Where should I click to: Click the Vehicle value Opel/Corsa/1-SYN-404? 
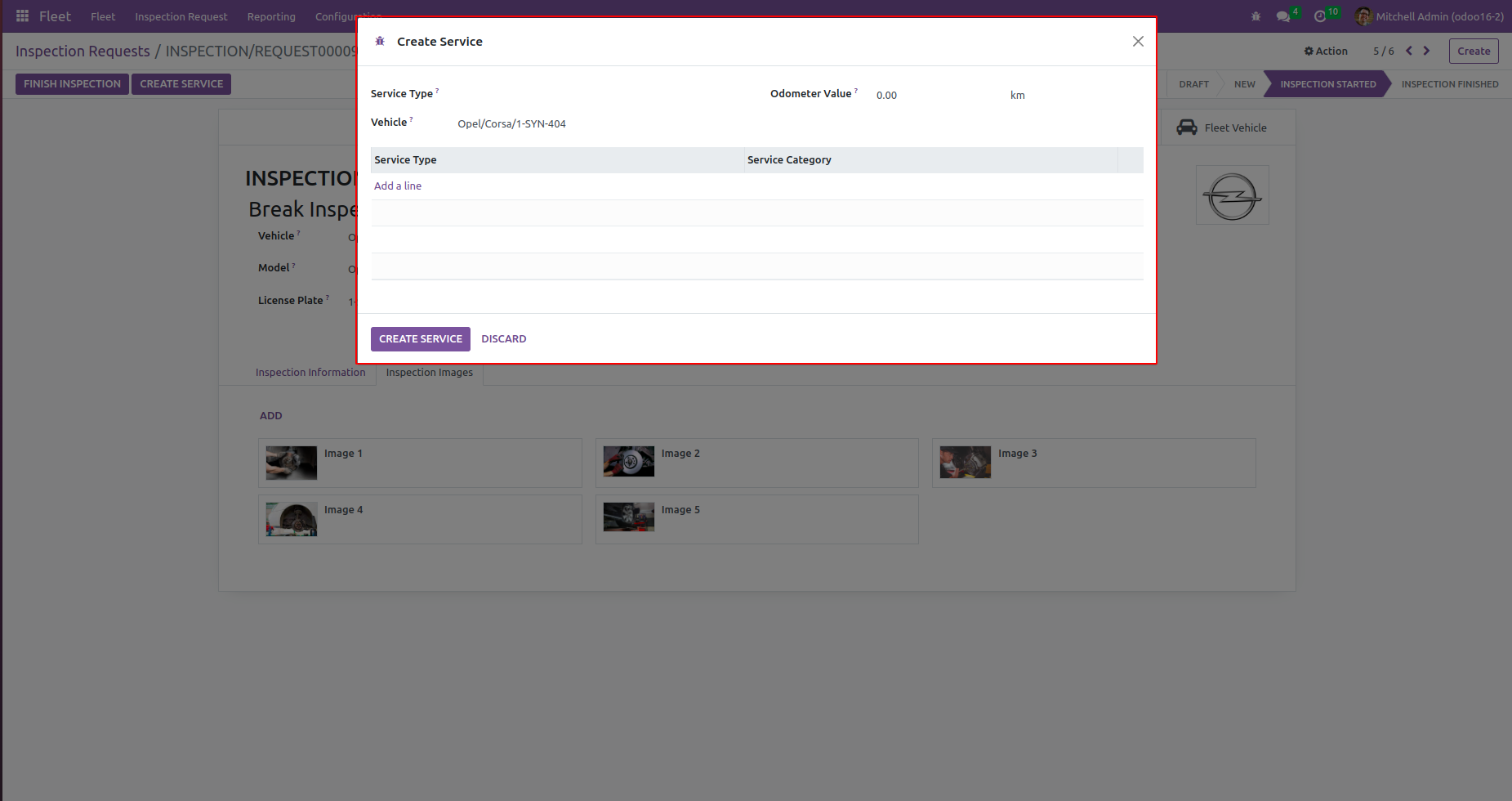[x=511, y=123]
